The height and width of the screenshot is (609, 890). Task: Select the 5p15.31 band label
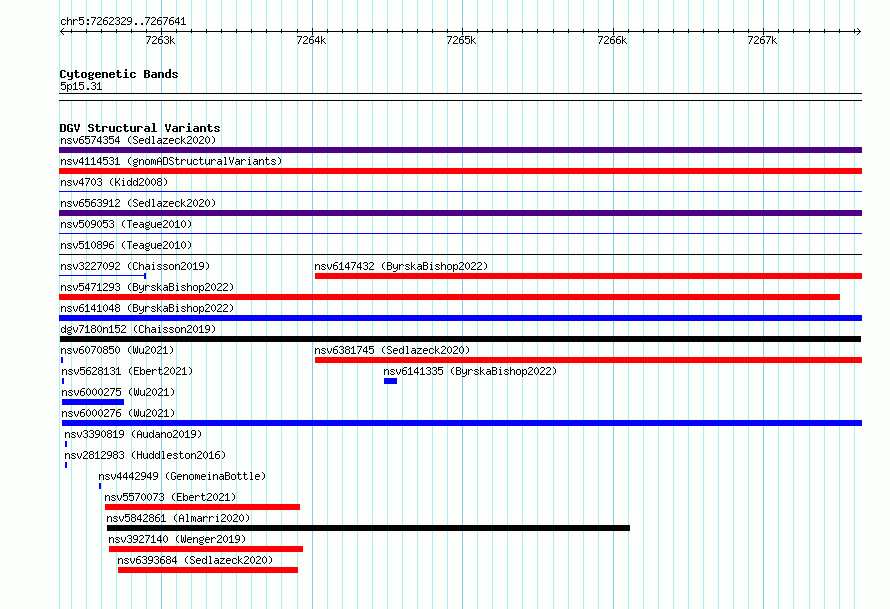tap(81, 86)
